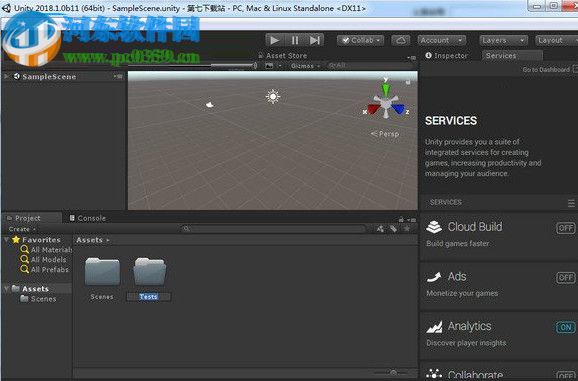Switch to the Services tab

pyautogui.click(x=512, y=56)
